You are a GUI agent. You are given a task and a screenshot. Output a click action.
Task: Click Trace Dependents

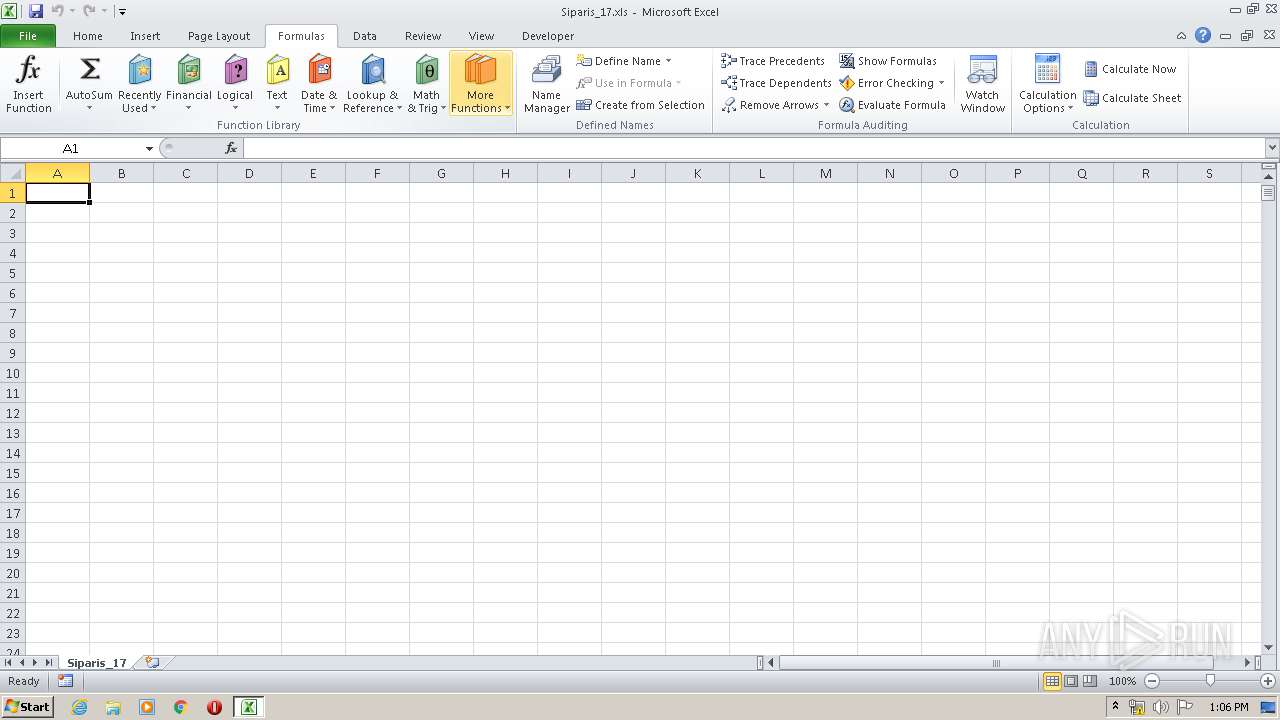pyautogui.click(x=777, y=83)
